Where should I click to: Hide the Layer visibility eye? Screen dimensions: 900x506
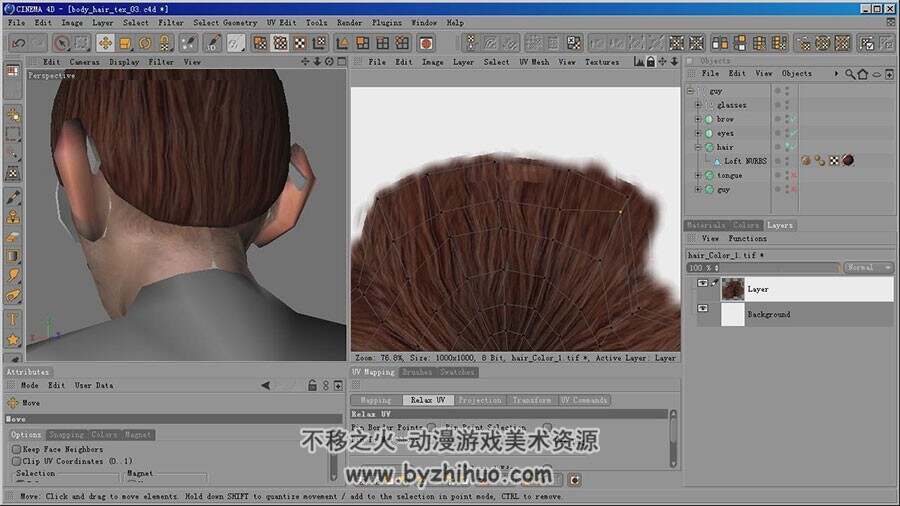[703, 283]
